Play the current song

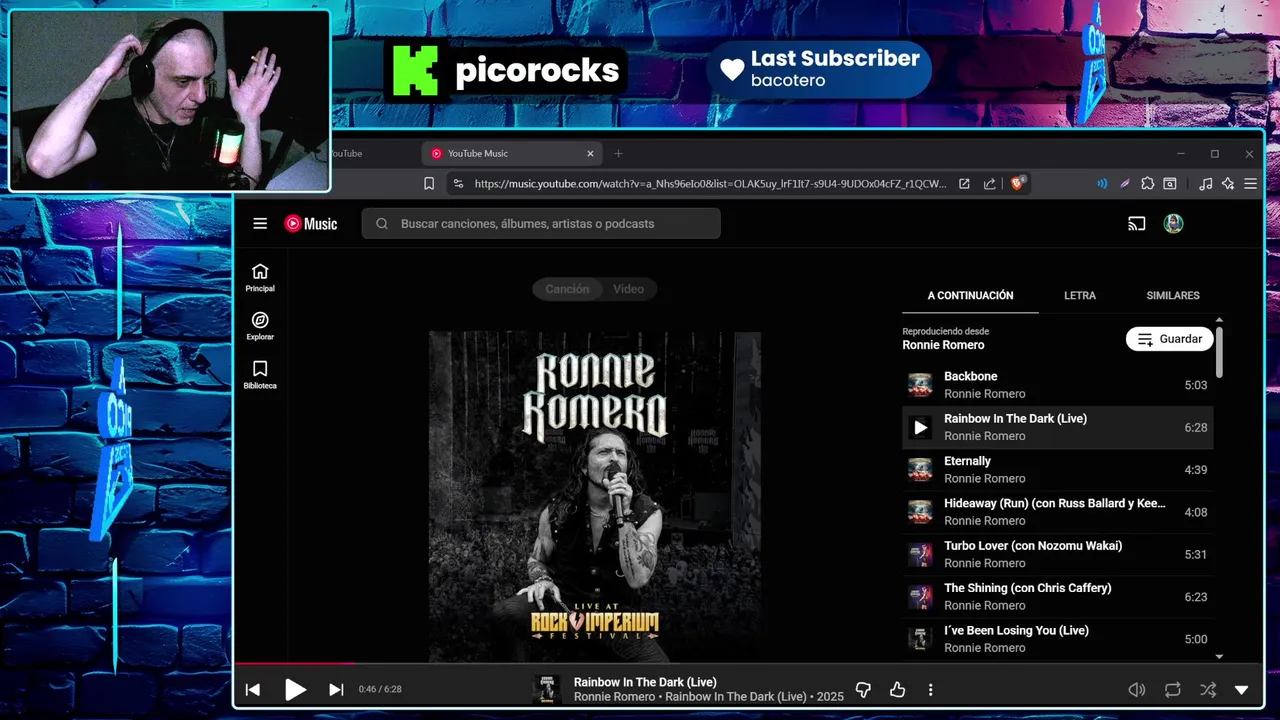tap(295, 689)
